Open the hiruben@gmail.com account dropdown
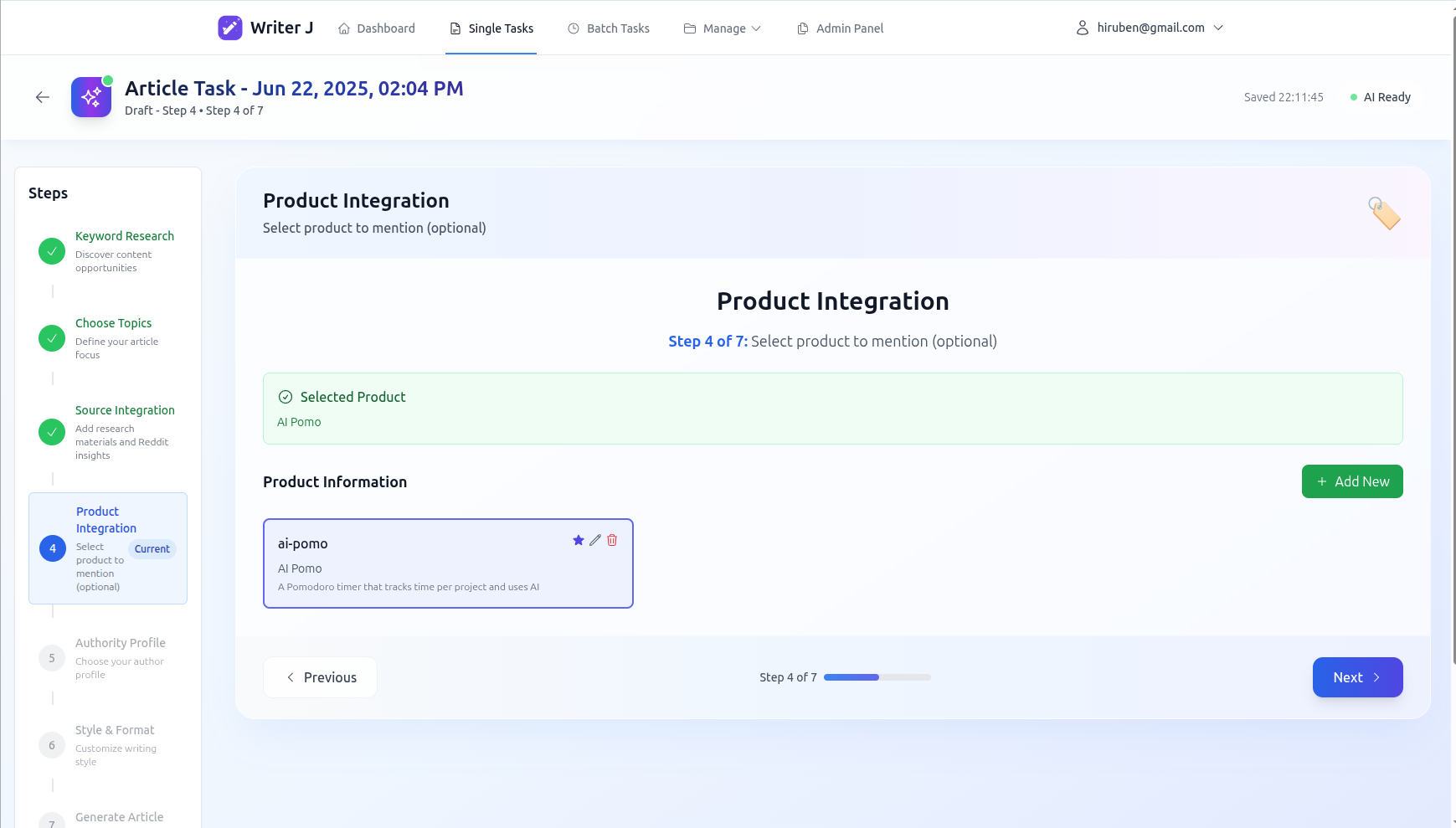Viewport: 1456px width, 828px height. (x=1150, y=28)
